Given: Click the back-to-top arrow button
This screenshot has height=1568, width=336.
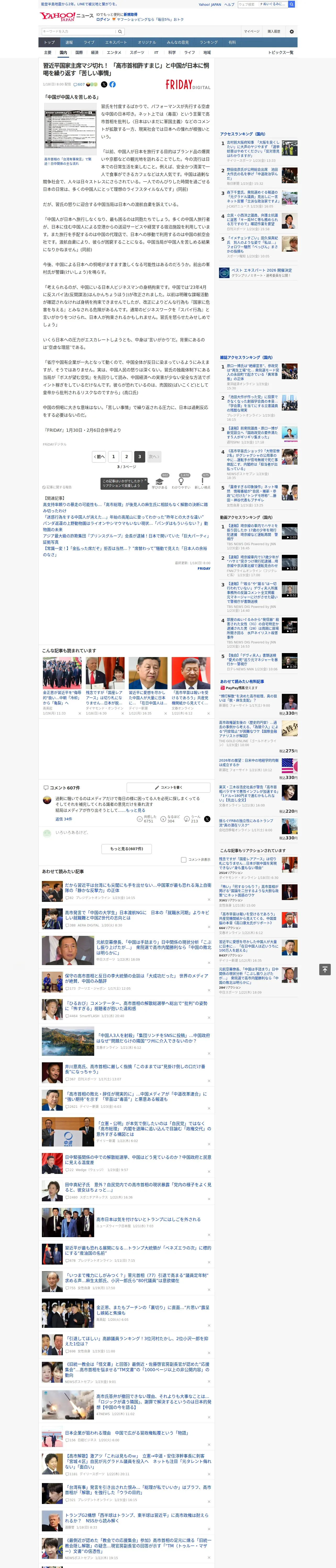Looking at the screenshot, I should tap(325, 969).
